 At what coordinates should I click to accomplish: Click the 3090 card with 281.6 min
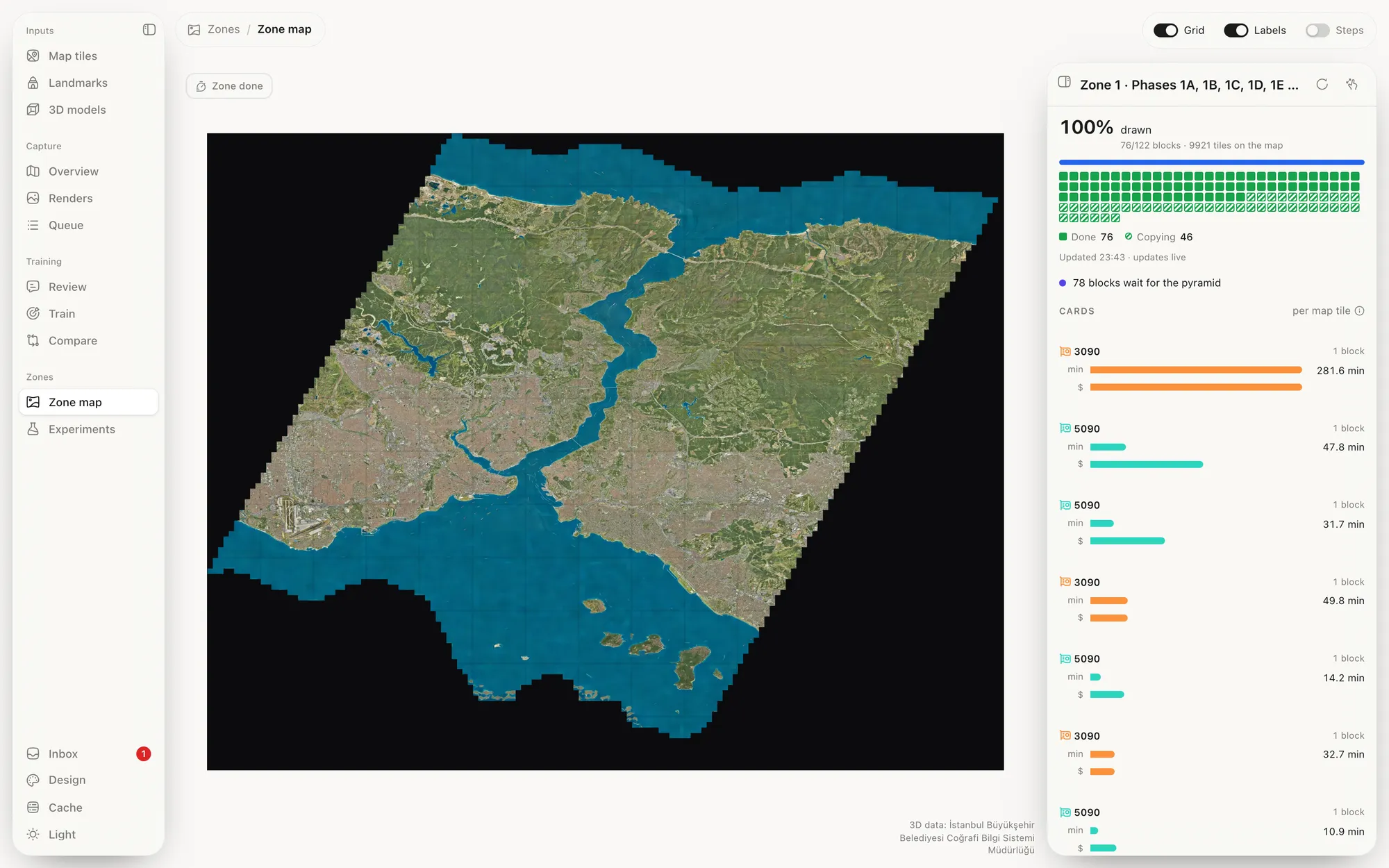(x=1211, y=370)
